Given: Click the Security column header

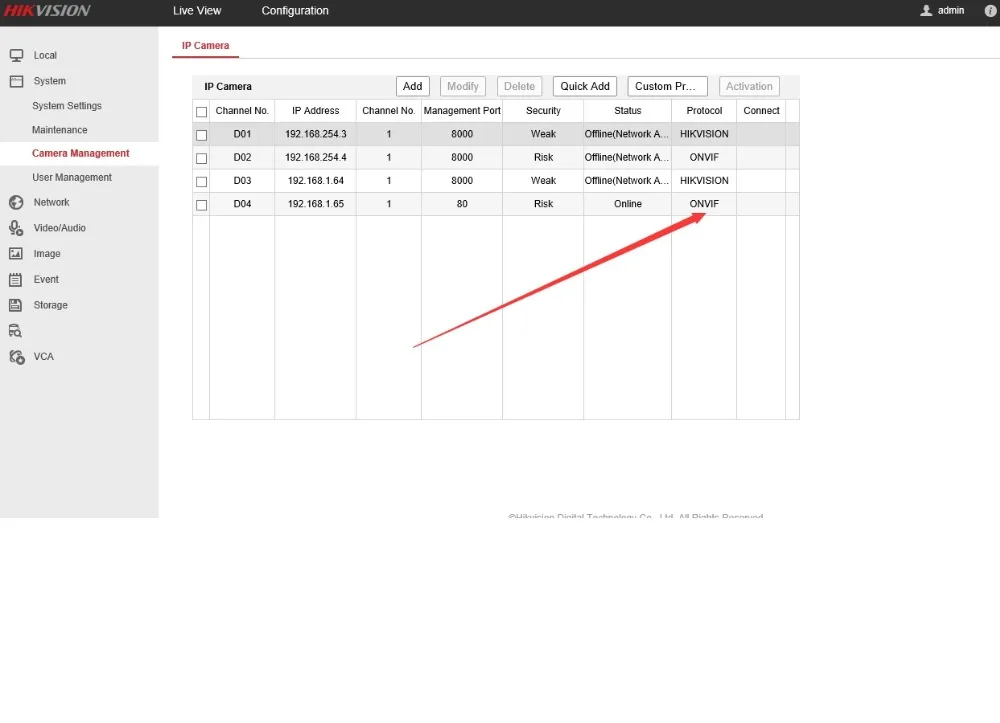Looking at the screenshot, I should coord(543,111).
